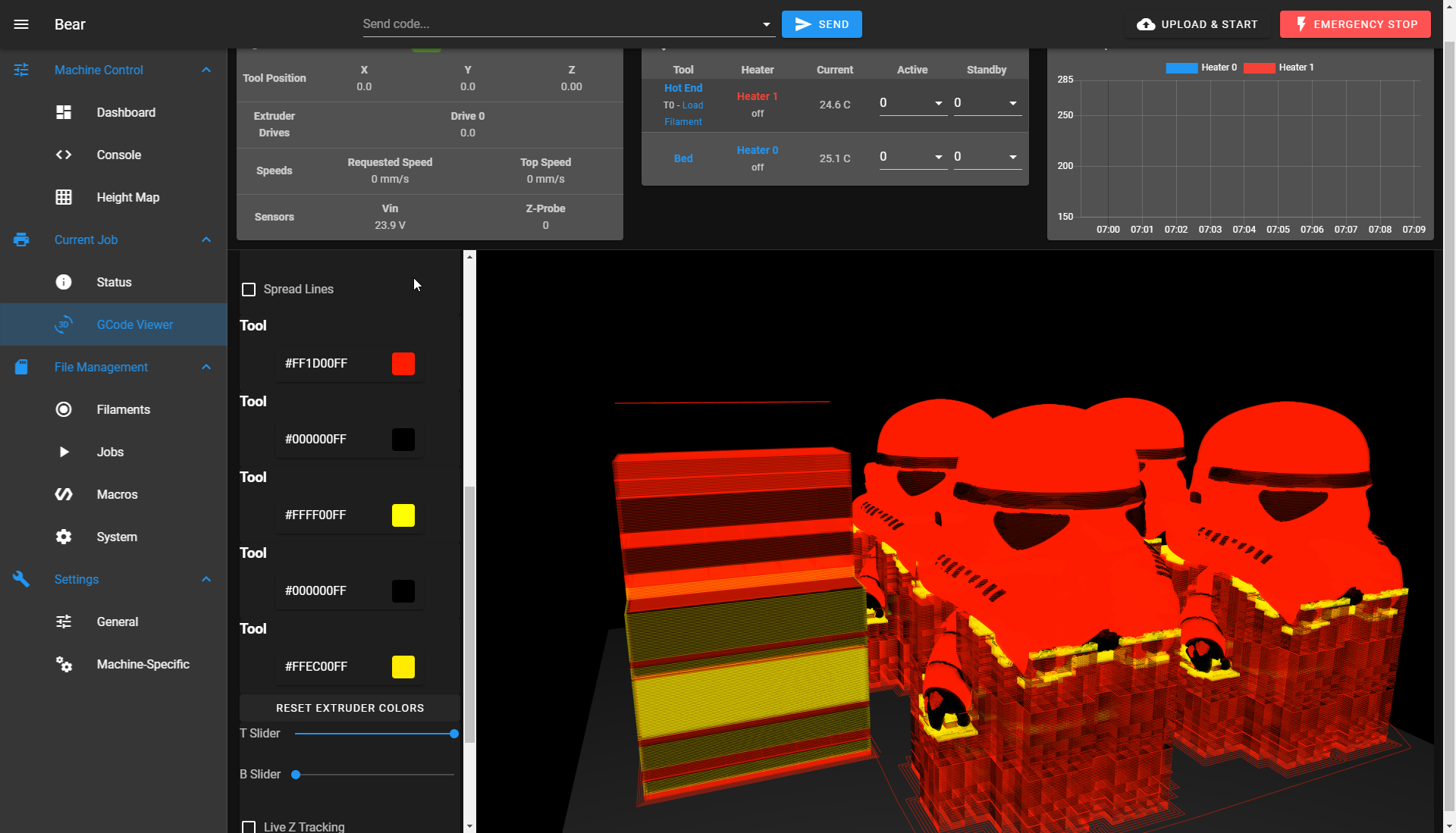Image resolution: width=1456 pixels, height=833 pixels.
Task: Click the Hot End tool link
Action: click(x=683, y=88)
